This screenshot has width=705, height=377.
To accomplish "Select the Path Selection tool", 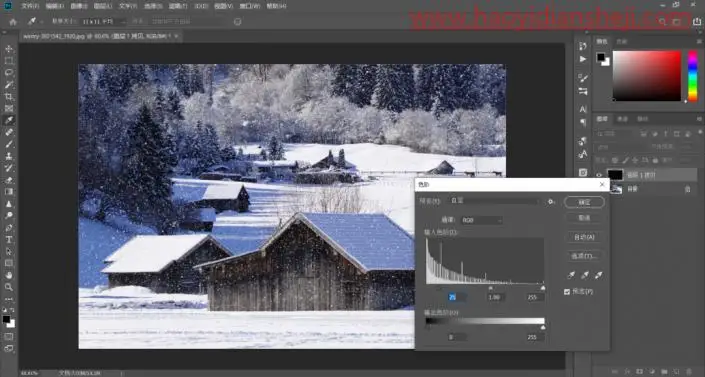I will 9,251.
